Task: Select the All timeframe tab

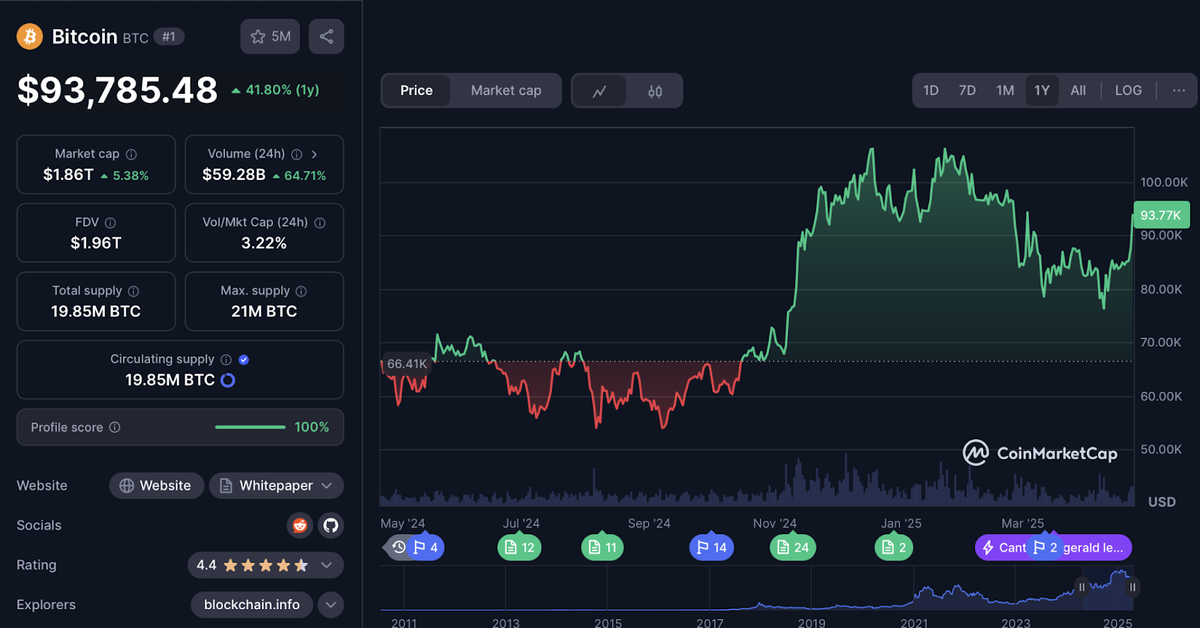Action: (1078, 90)
